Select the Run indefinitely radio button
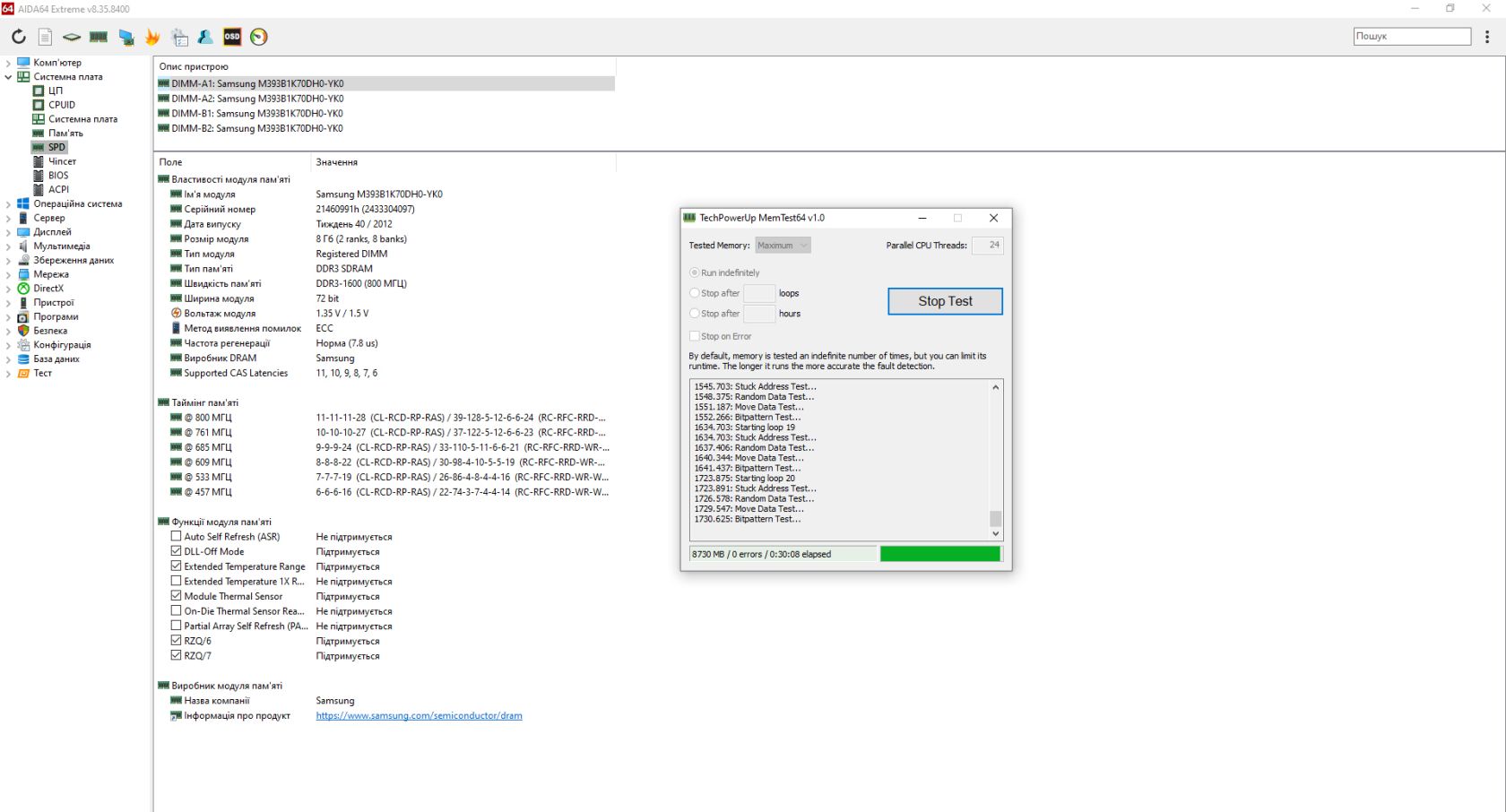The width and height of the screenshot is (1506, 812). coord(694,272)
